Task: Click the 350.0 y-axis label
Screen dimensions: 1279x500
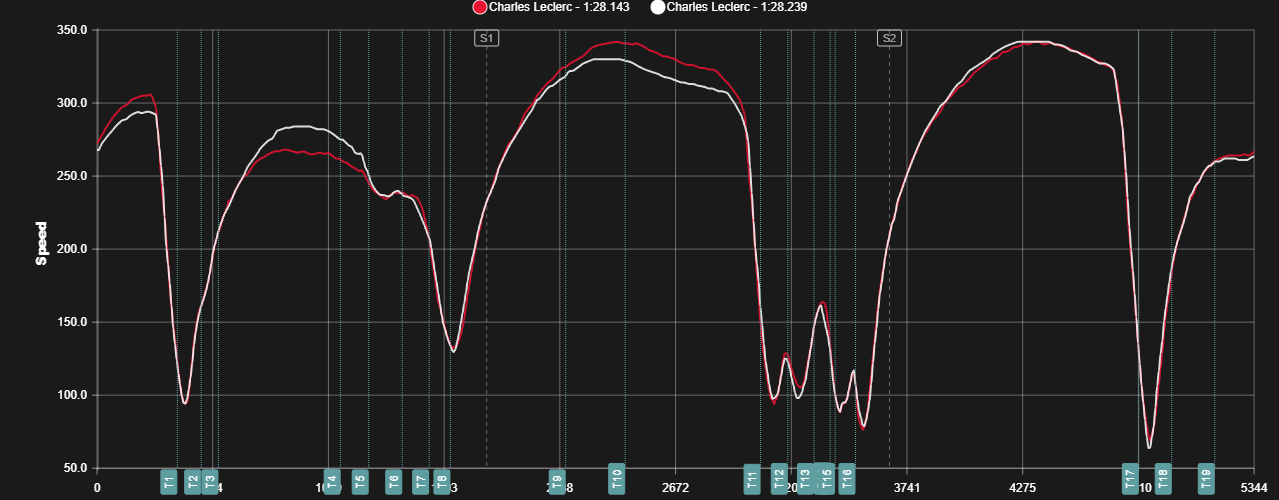Action: click(73, 30)
